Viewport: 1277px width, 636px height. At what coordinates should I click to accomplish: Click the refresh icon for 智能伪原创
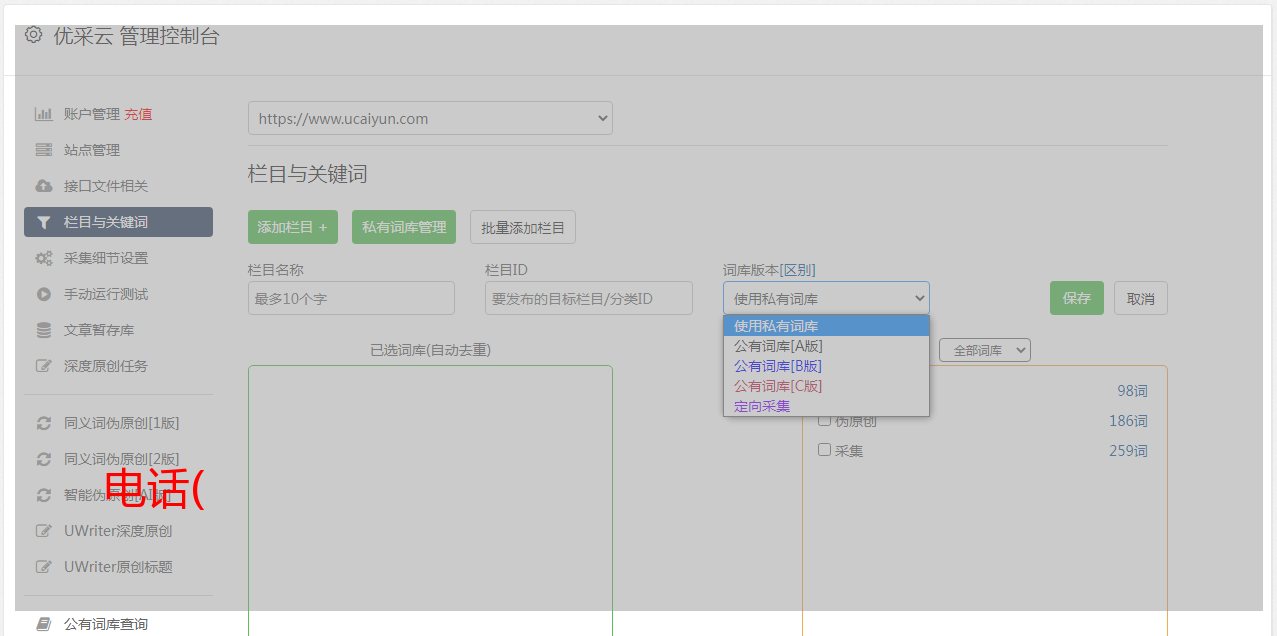[44, 495]
